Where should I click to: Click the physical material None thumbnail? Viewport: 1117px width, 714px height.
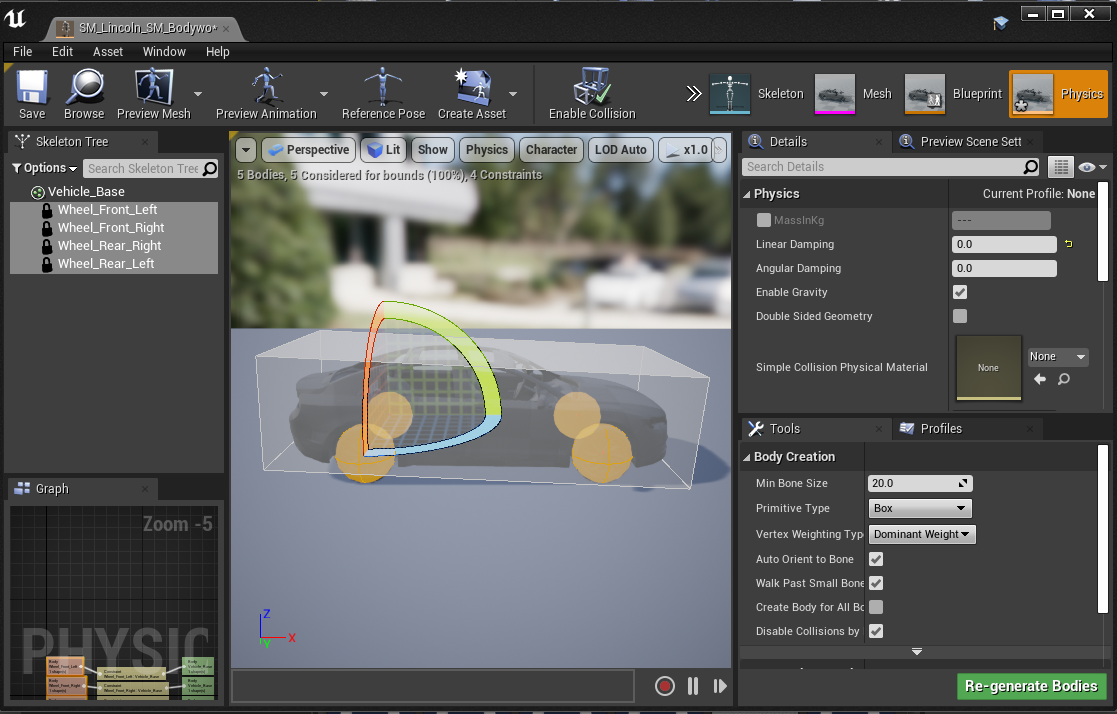(988, 368)
